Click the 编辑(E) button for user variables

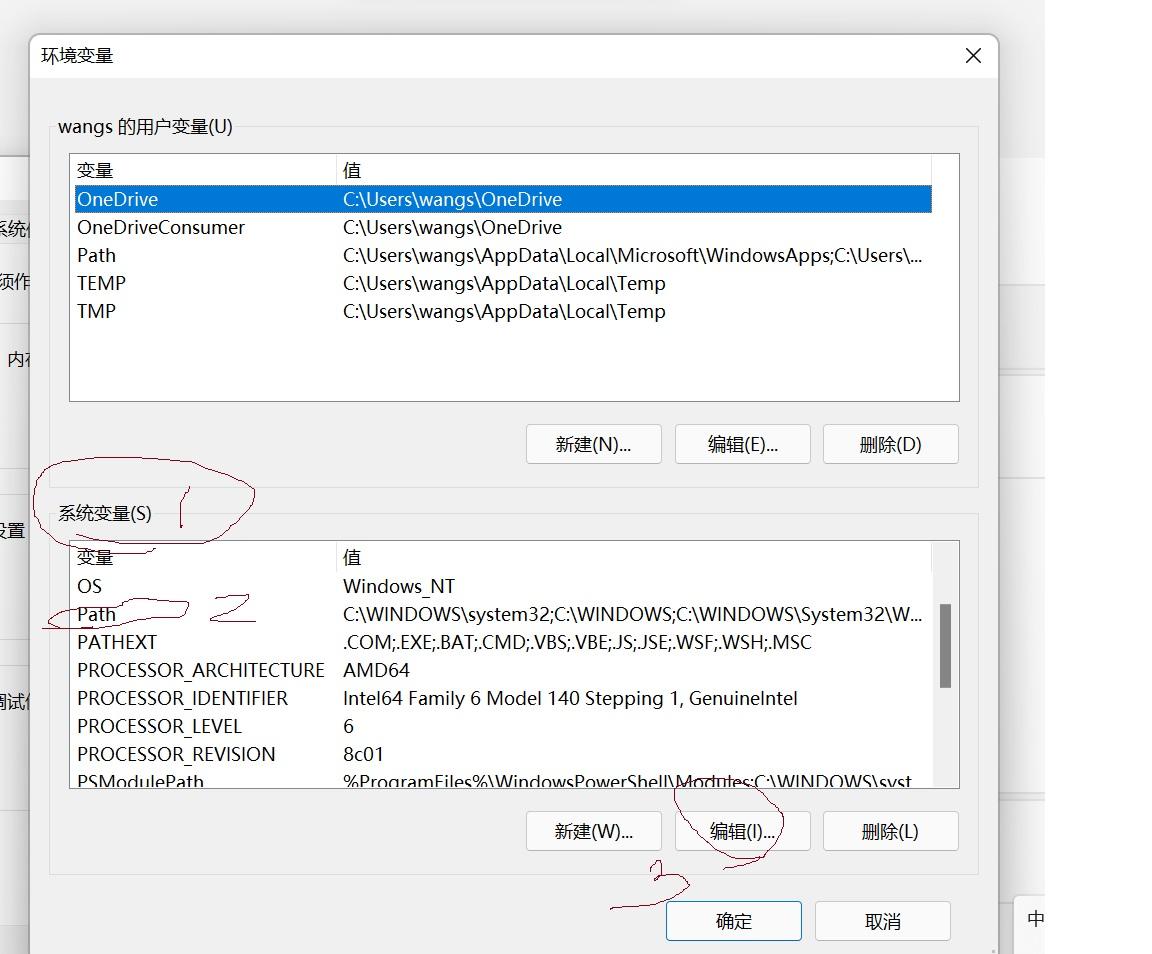742,444
